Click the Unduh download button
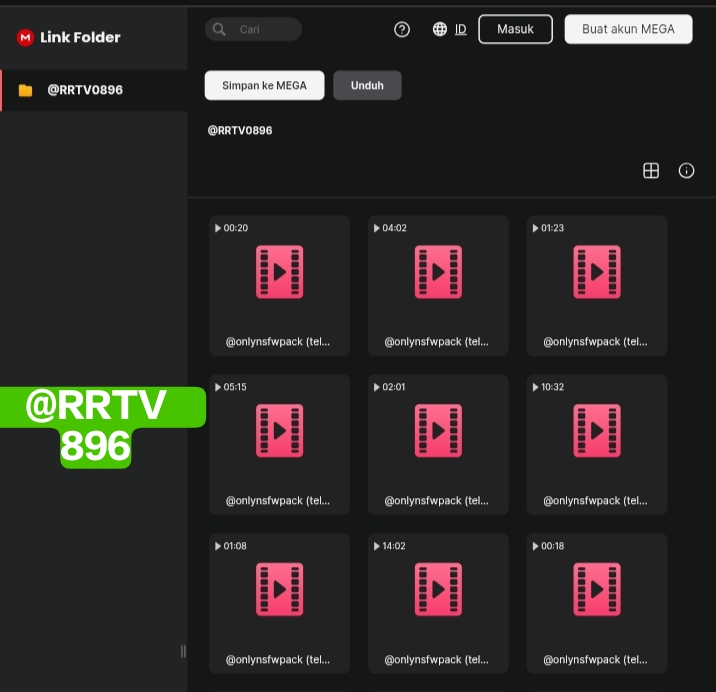 tap(367, 85)
